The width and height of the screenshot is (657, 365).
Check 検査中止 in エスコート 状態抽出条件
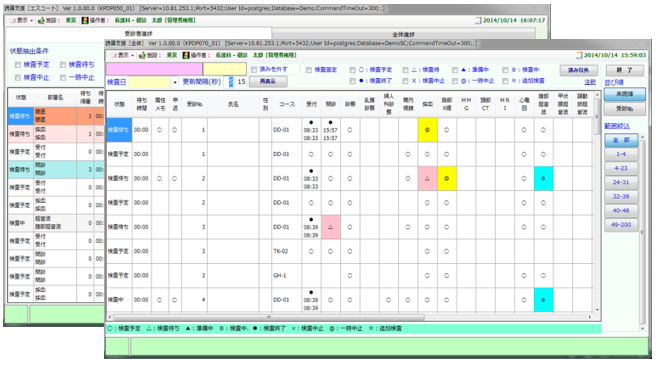click(x=18, y=78)
